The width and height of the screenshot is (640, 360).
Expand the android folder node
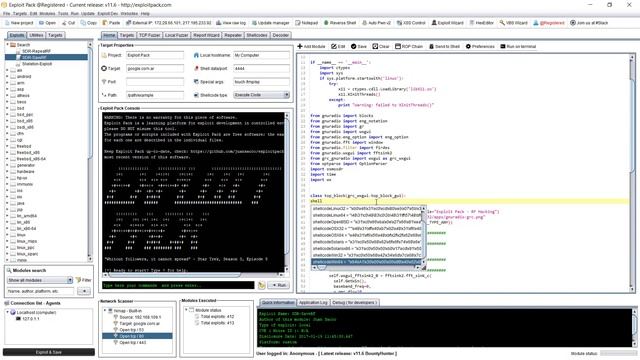[7, 76]
